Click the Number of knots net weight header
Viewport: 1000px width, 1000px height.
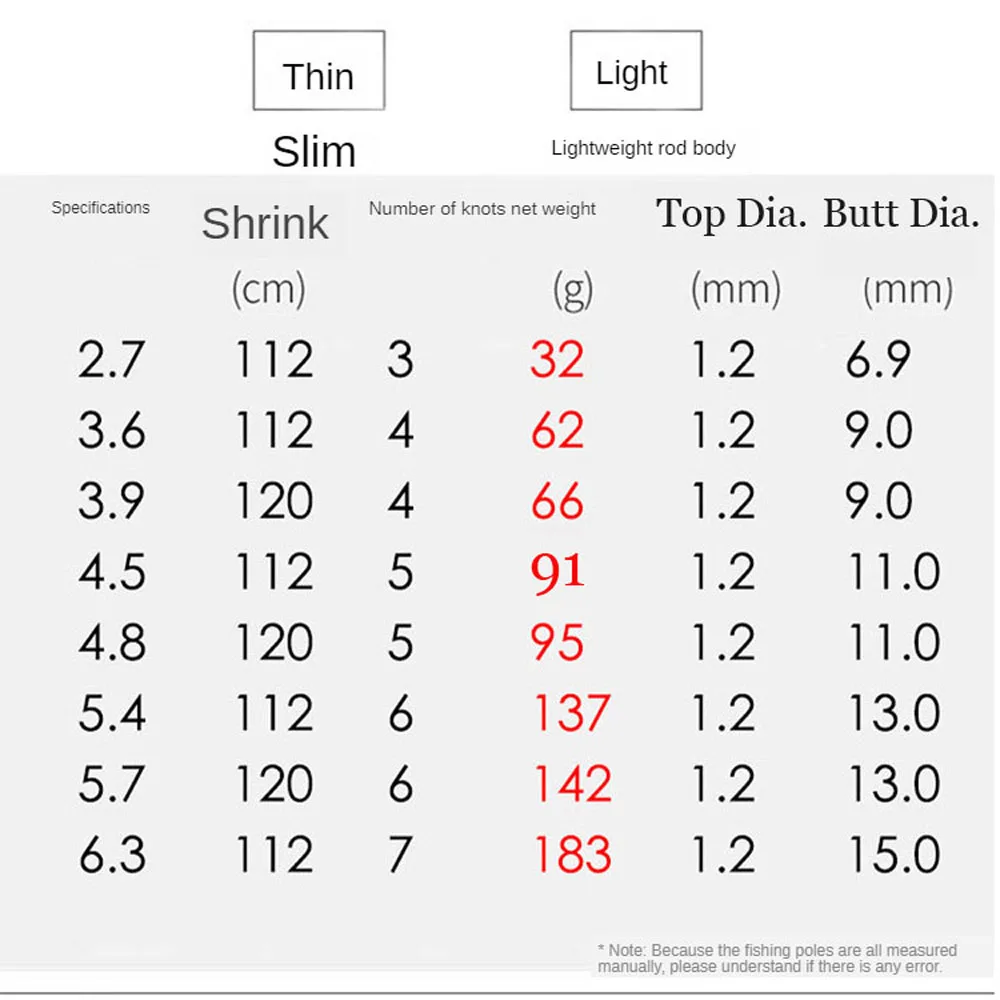(482, 209)
